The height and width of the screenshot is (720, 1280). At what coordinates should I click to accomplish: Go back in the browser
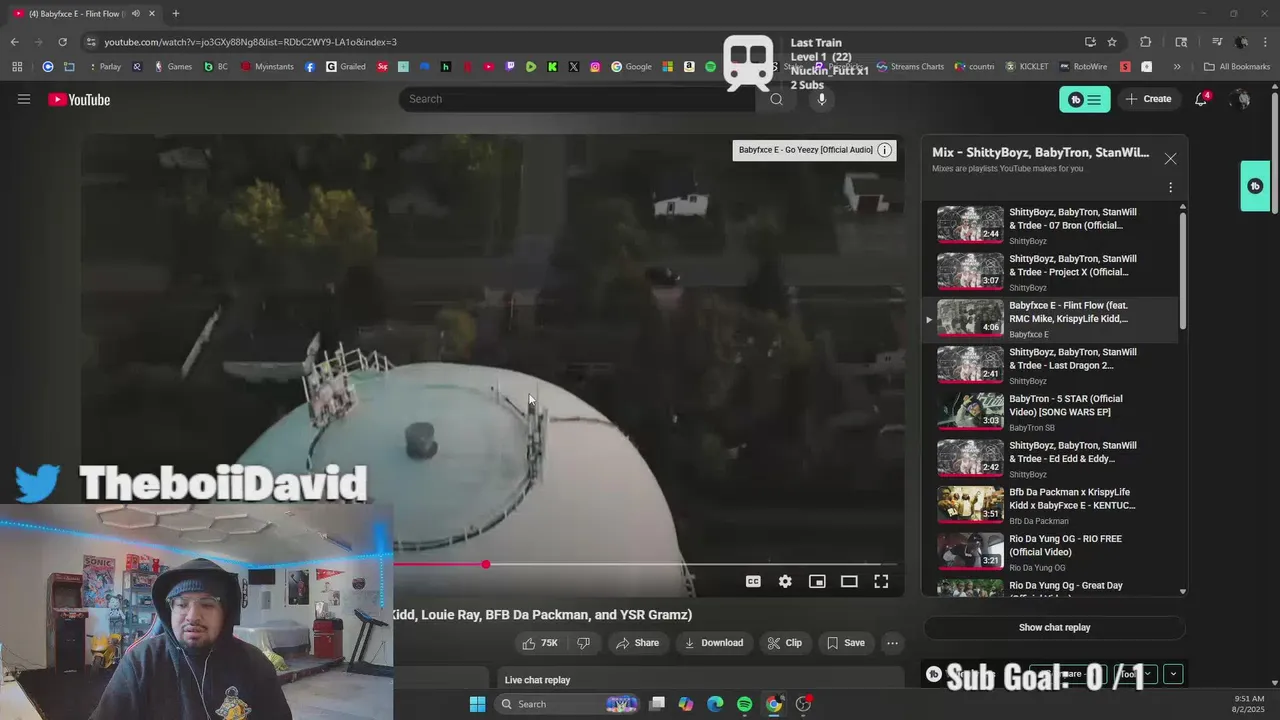14,42
